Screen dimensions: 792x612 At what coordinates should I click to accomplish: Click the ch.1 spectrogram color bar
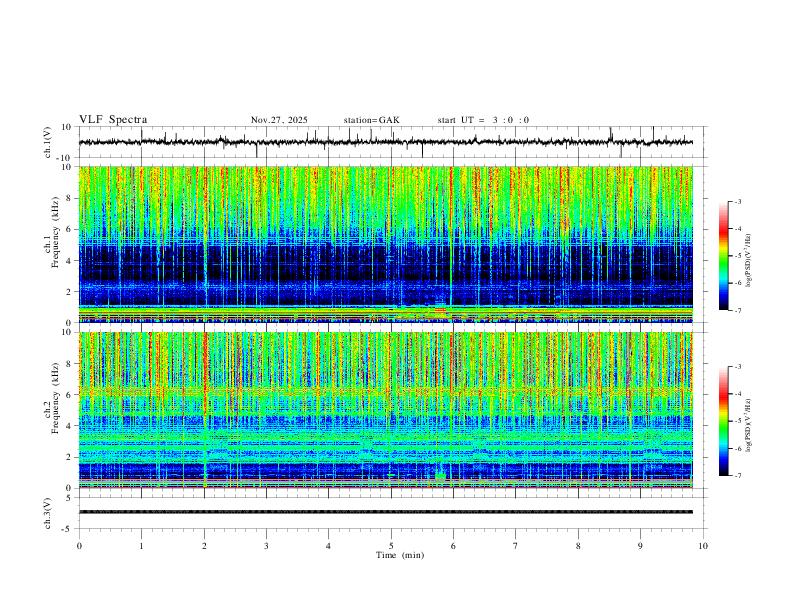tap(723, 256)
